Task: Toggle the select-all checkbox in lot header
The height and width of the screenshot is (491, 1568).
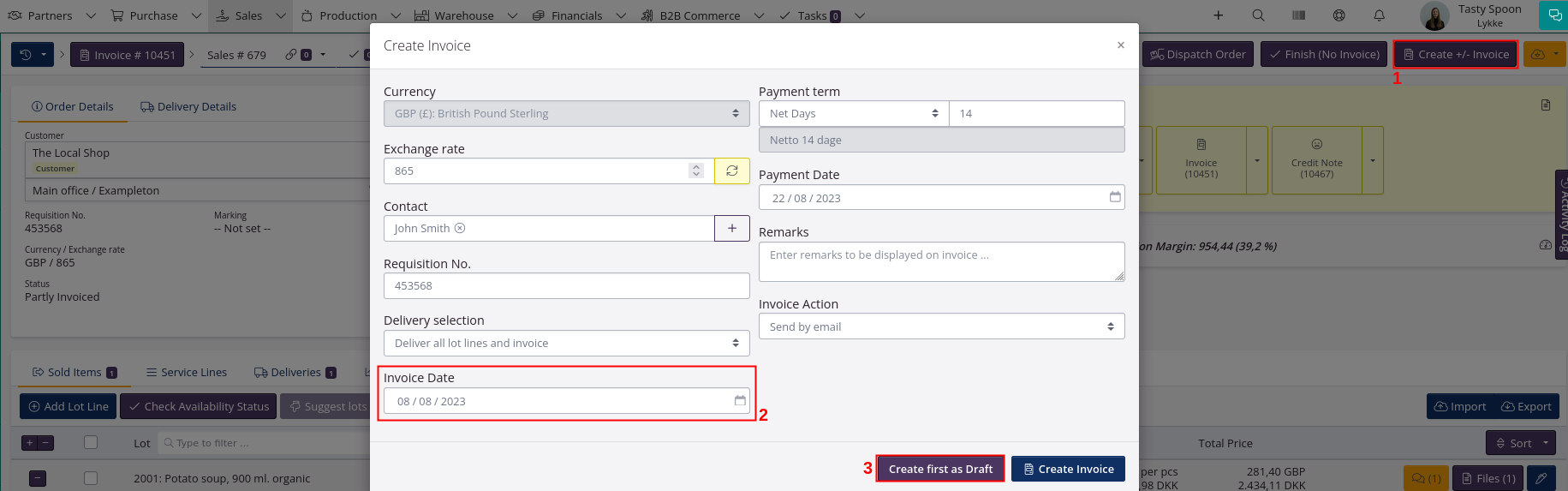Action: (x=91, y=442)
